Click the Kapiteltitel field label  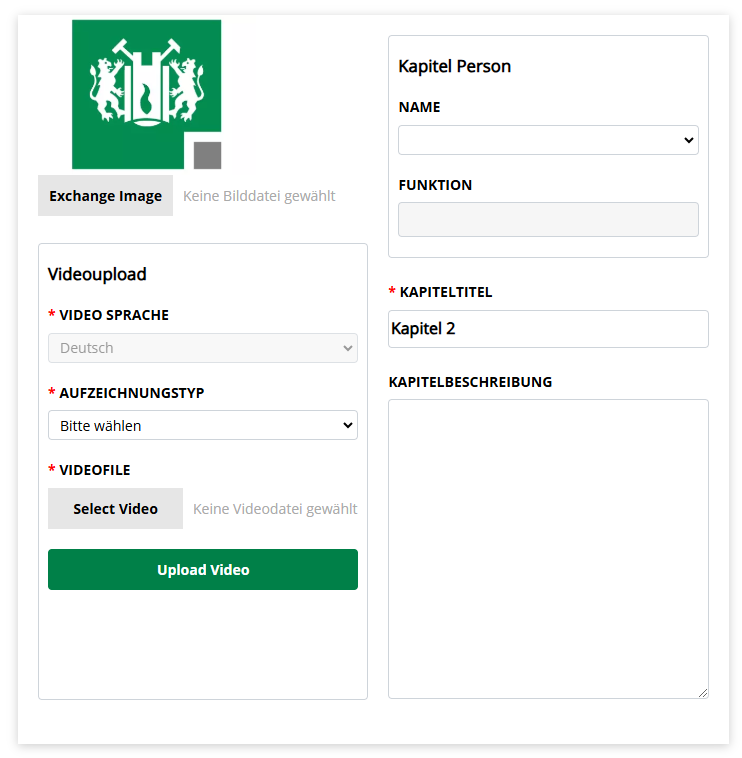click(446, 293)
